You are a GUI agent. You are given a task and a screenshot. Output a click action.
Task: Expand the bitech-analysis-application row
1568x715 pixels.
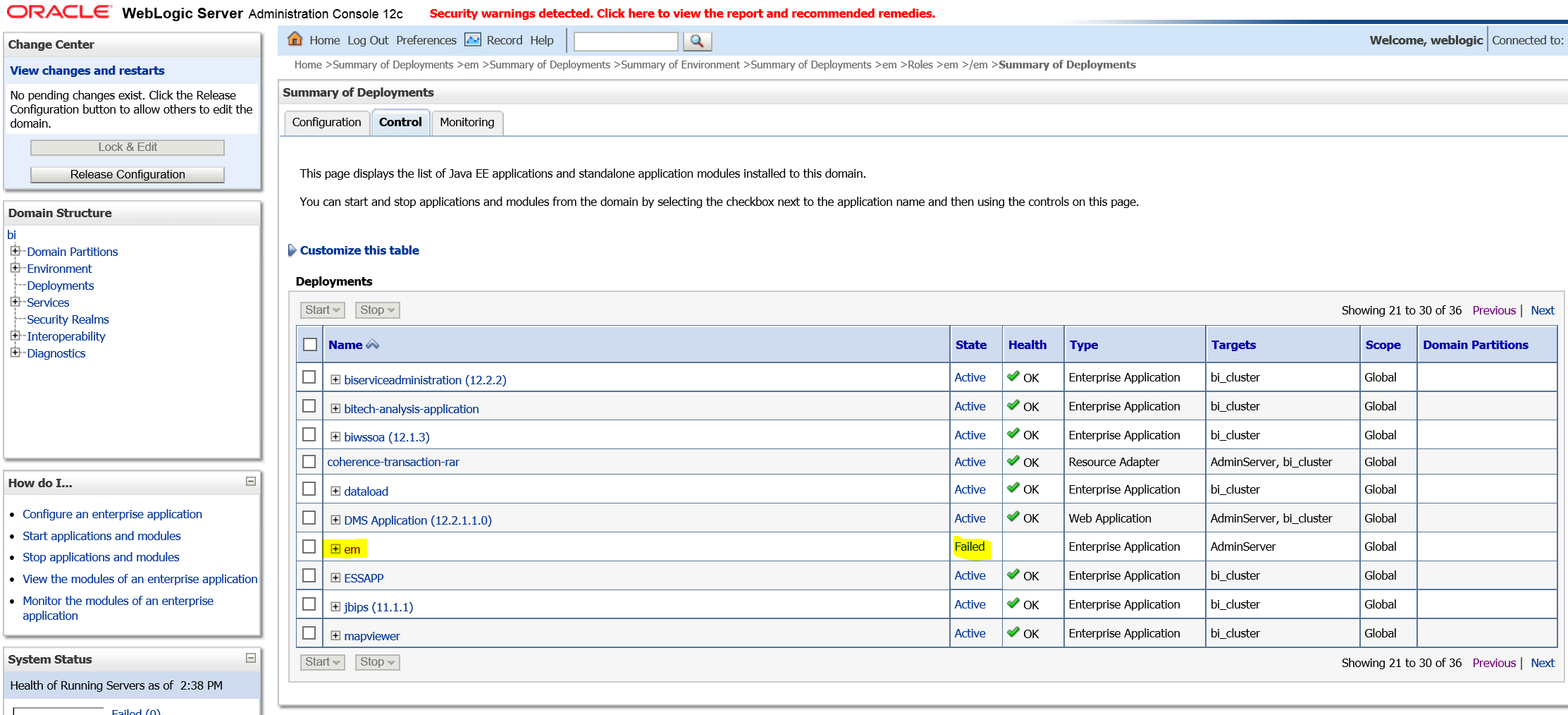(335, 408)
